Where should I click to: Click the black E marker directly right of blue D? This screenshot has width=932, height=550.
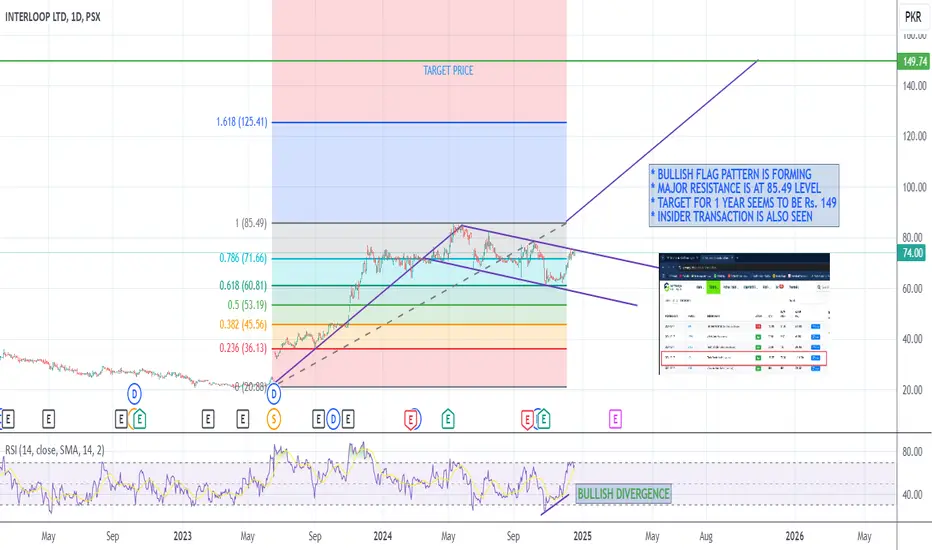point(348,420)
